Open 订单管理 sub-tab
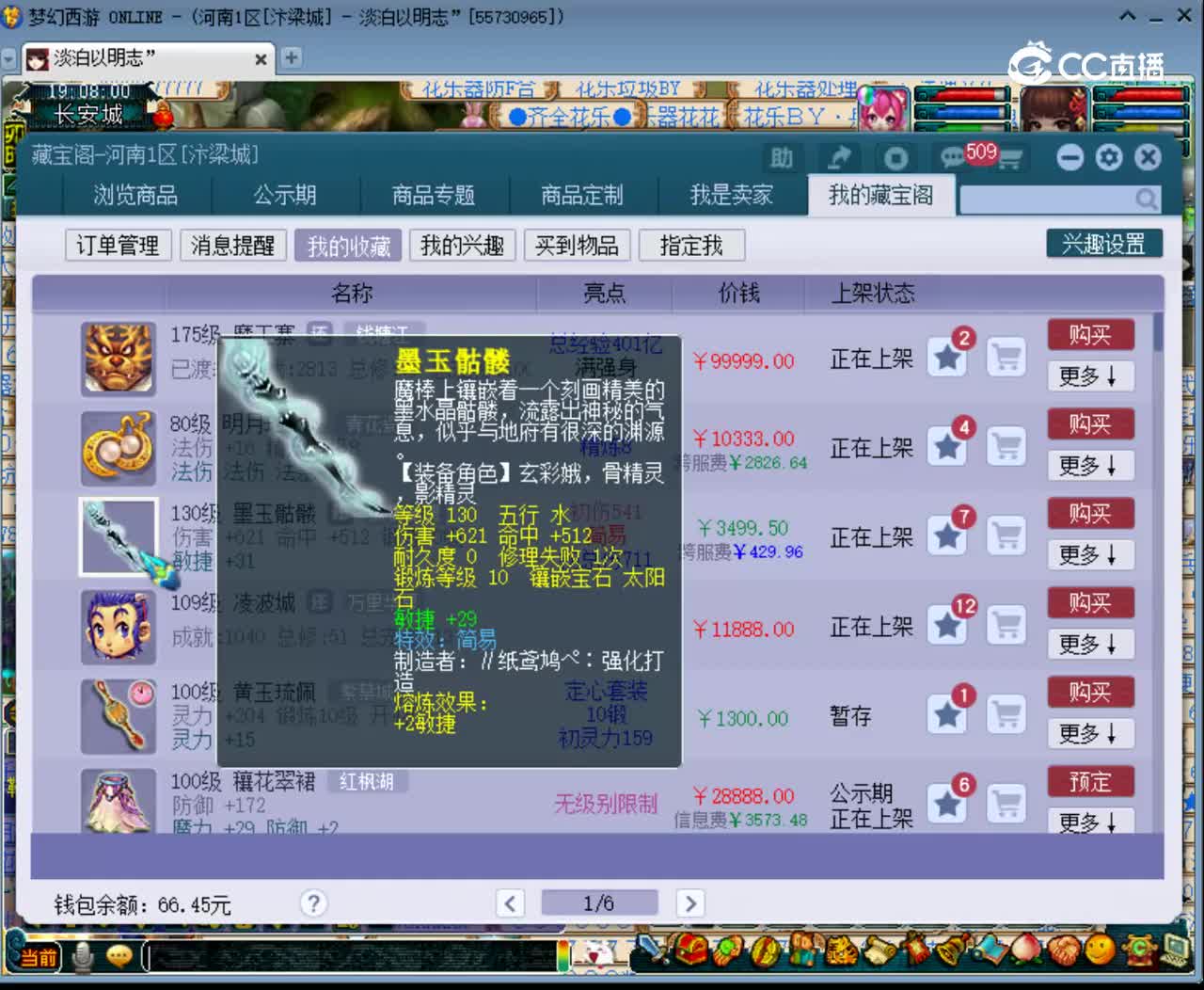Image resolution: width=1204 pixels, height=990 pixels. (x=118, y=246)
